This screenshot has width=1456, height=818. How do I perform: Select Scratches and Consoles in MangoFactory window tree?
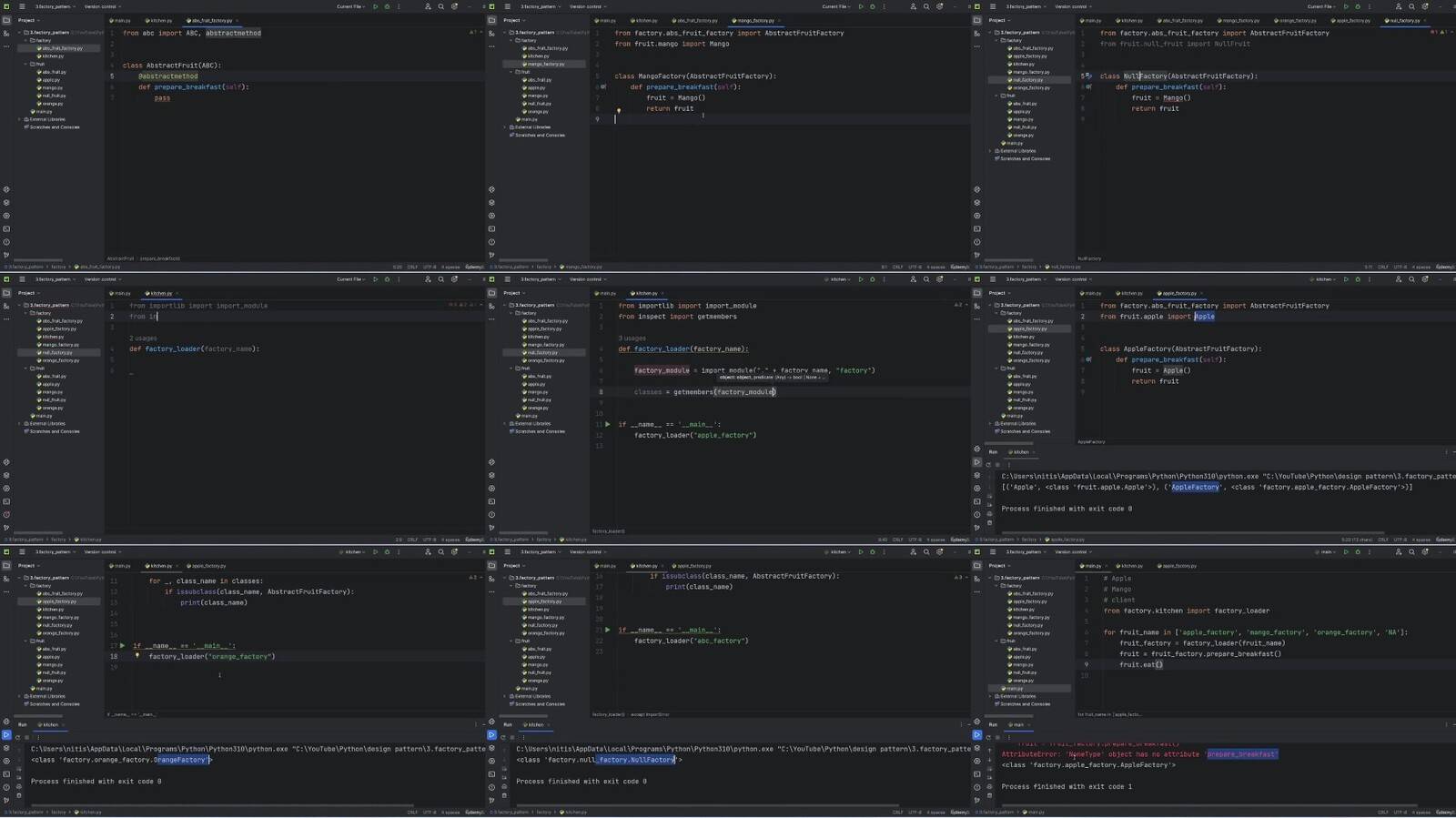pyautogui.click(x=539, y=135)
